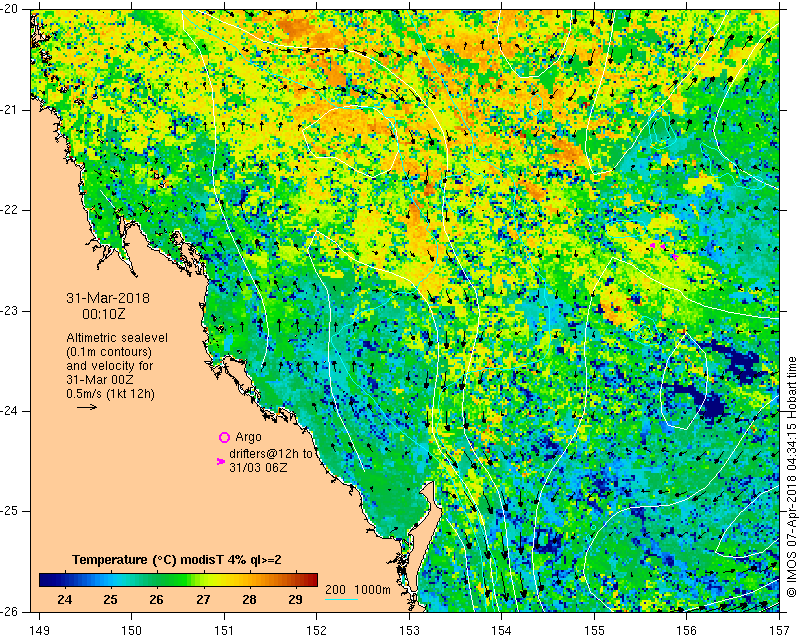Click the magenta Argo circle symbol in legend
The image size is (800, 640).
[x=224, y=437]
